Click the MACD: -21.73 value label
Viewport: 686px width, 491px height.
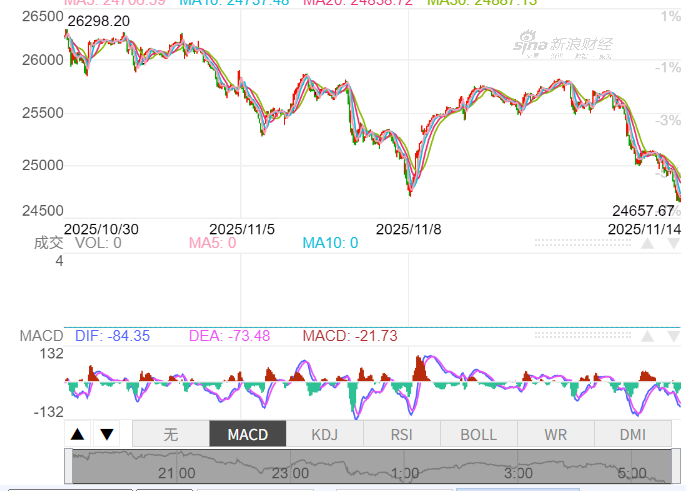350,336
